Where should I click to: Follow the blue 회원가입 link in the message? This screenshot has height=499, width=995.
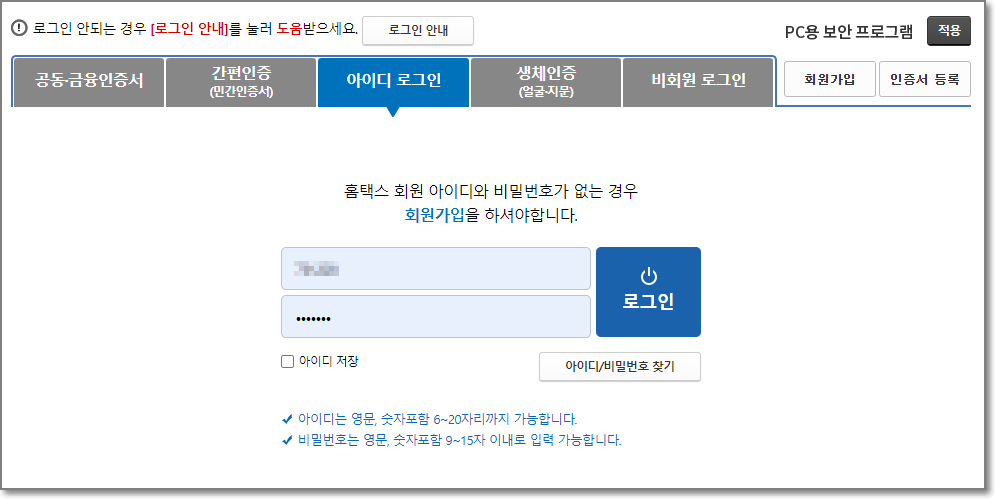[435, 216]
